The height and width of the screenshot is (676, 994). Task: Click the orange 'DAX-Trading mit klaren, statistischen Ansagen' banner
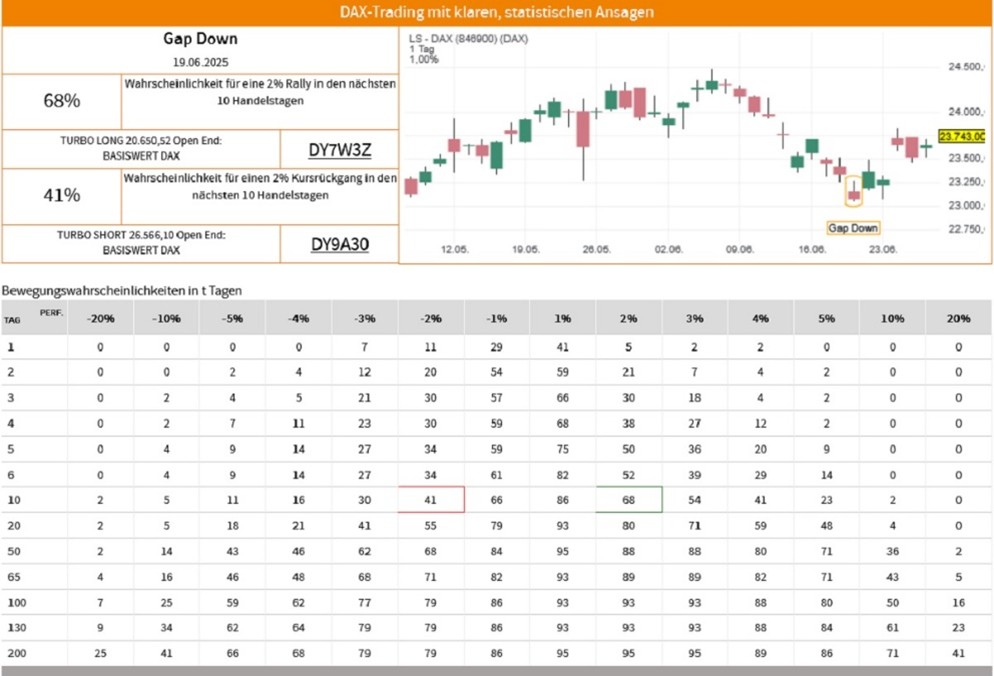(x=497, y=12)
